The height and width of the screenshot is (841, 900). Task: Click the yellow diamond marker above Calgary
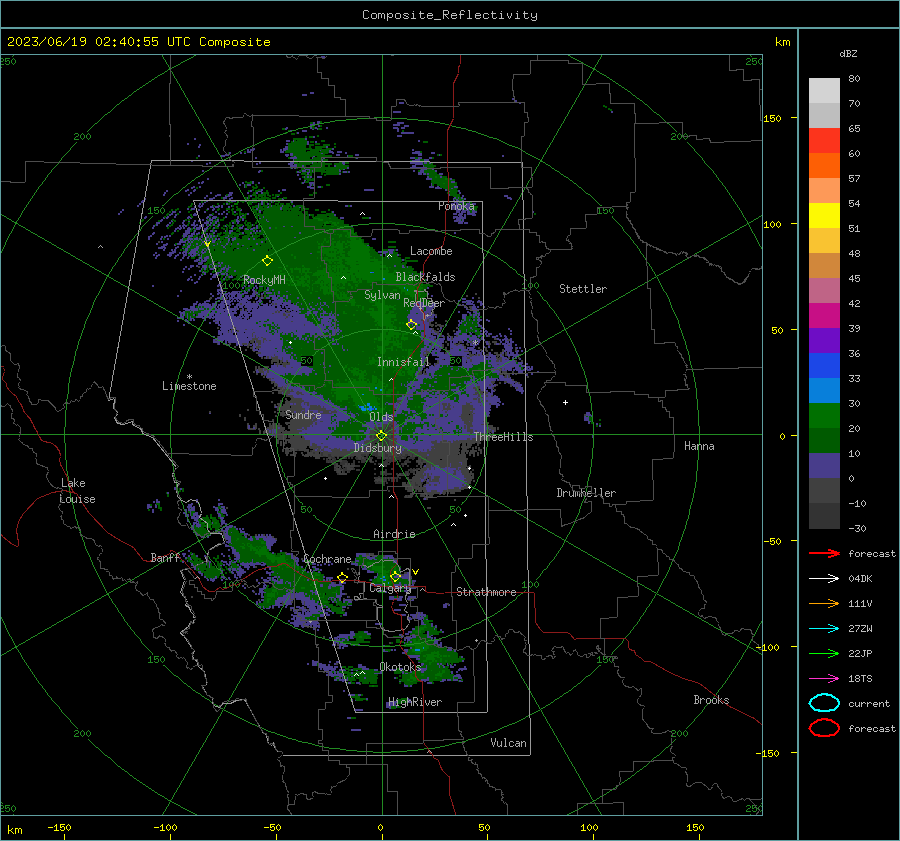395,576
